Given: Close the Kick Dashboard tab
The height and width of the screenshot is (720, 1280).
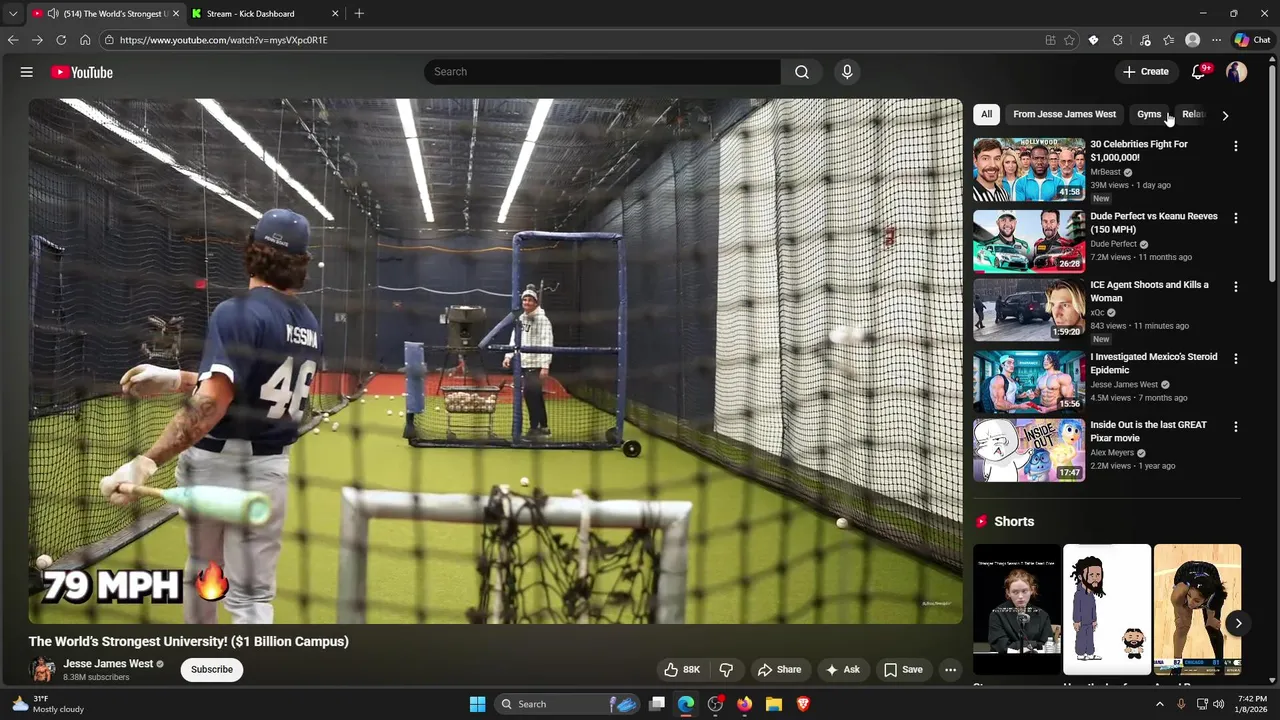Looking at the screenshot, I should pos(335,14).
